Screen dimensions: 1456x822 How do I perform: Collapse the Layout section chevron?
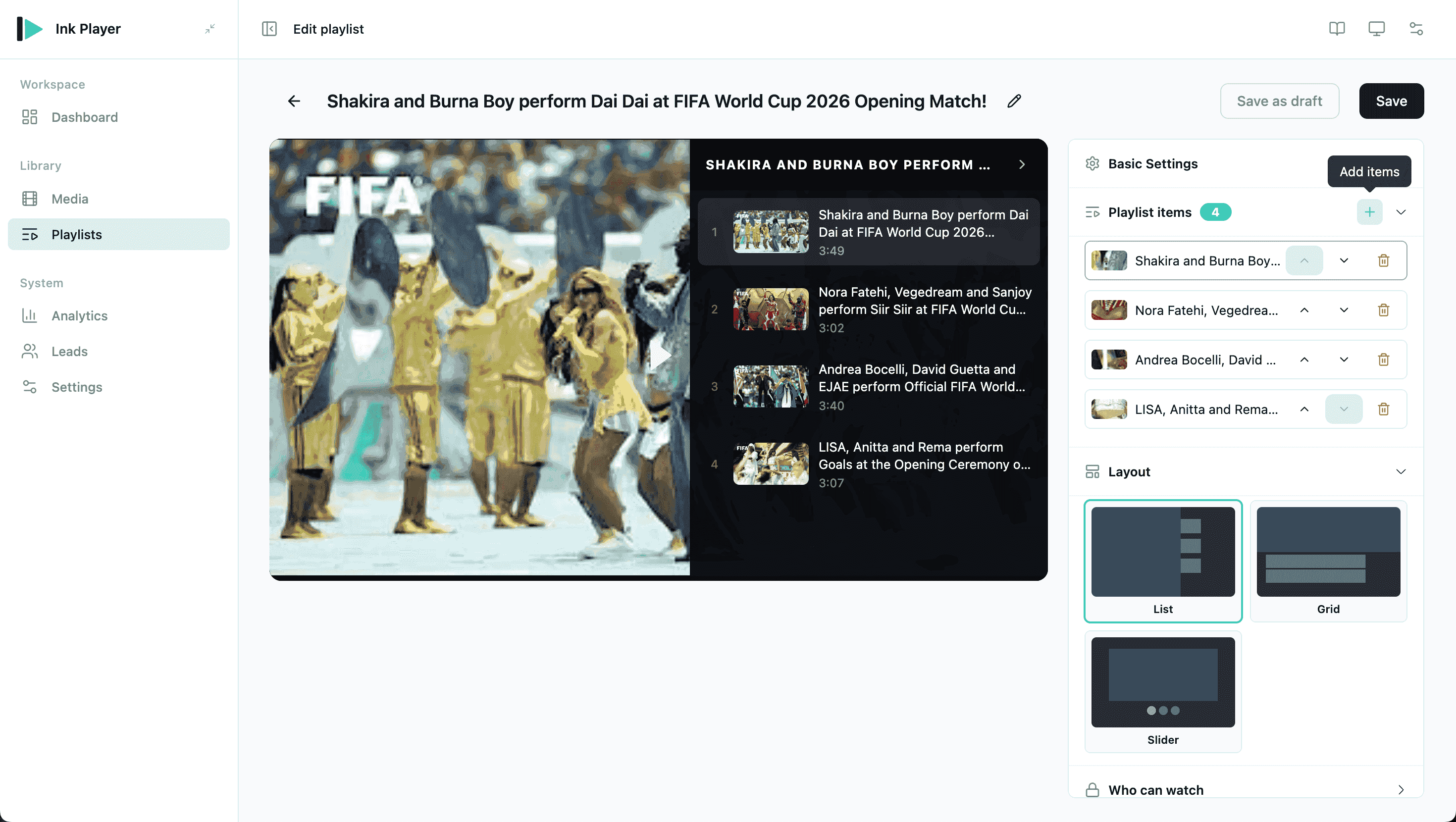point(1401,471)
